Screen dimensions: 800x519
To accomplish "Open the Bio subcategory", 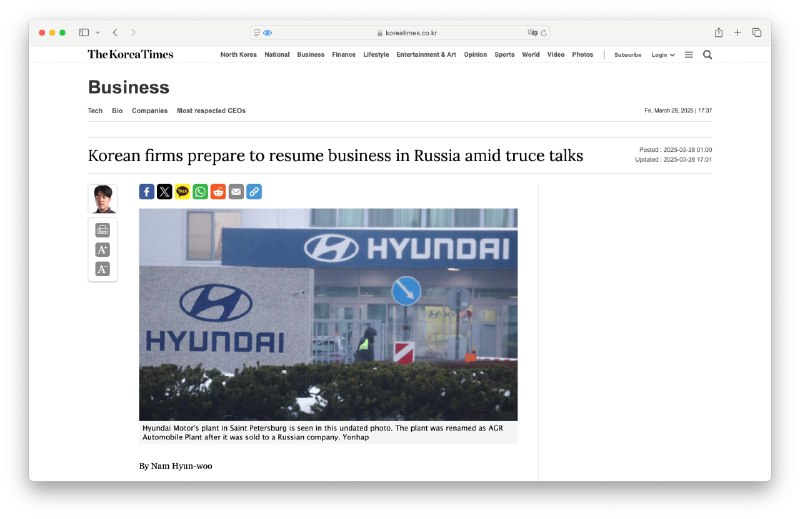I will pyautogui.click(x=117, y=111).
